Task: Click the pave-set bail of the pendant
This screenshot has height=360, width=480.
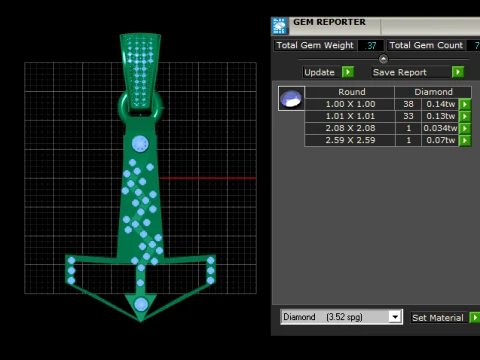Action: 140,71
